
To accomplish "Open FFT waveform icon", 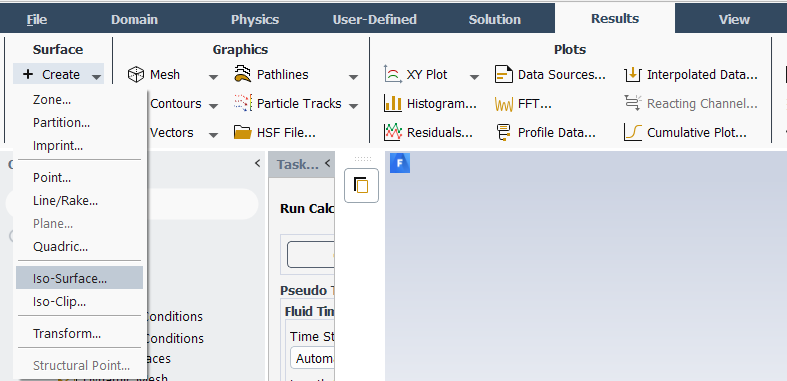I will click(x=504, y=104).
